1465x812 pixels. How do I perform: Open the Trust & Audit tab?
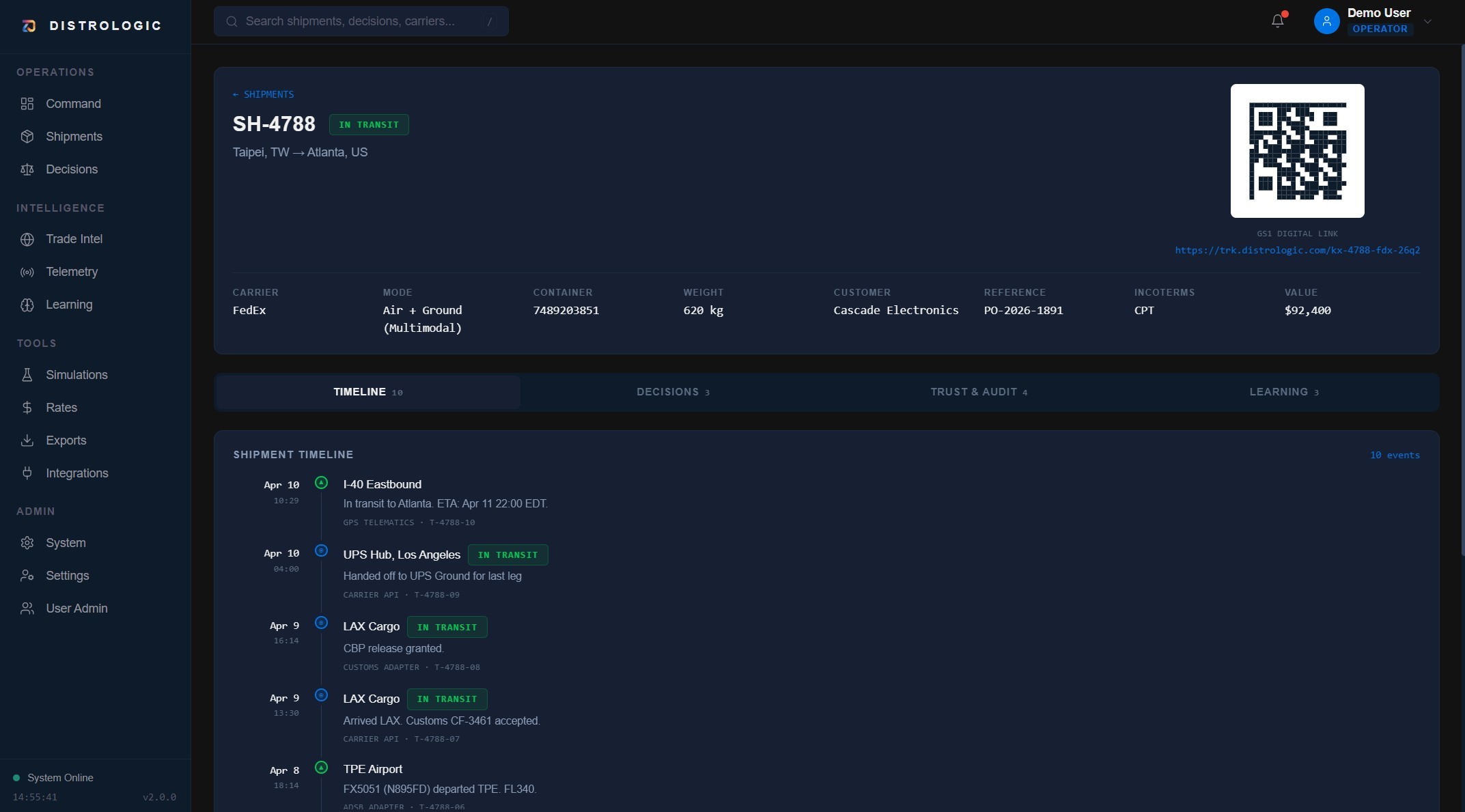point(979,392)
